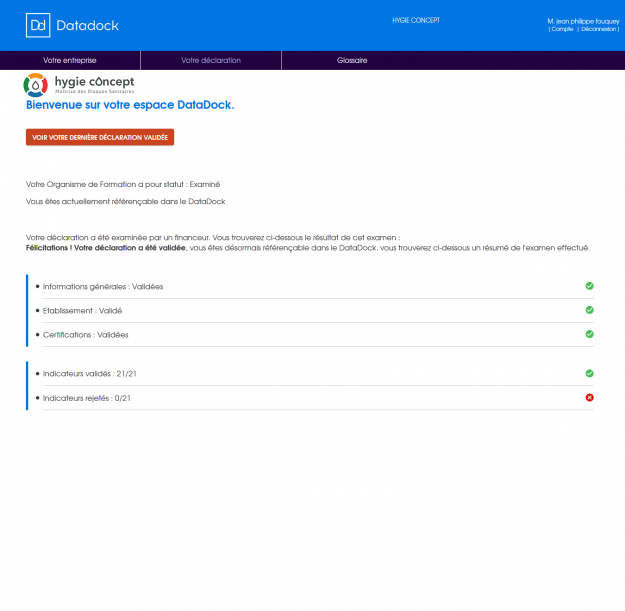Select the Informations générales : Validées text
Image resolution: width=625 pixels, height=611 pixels.
tap(103, 287)
